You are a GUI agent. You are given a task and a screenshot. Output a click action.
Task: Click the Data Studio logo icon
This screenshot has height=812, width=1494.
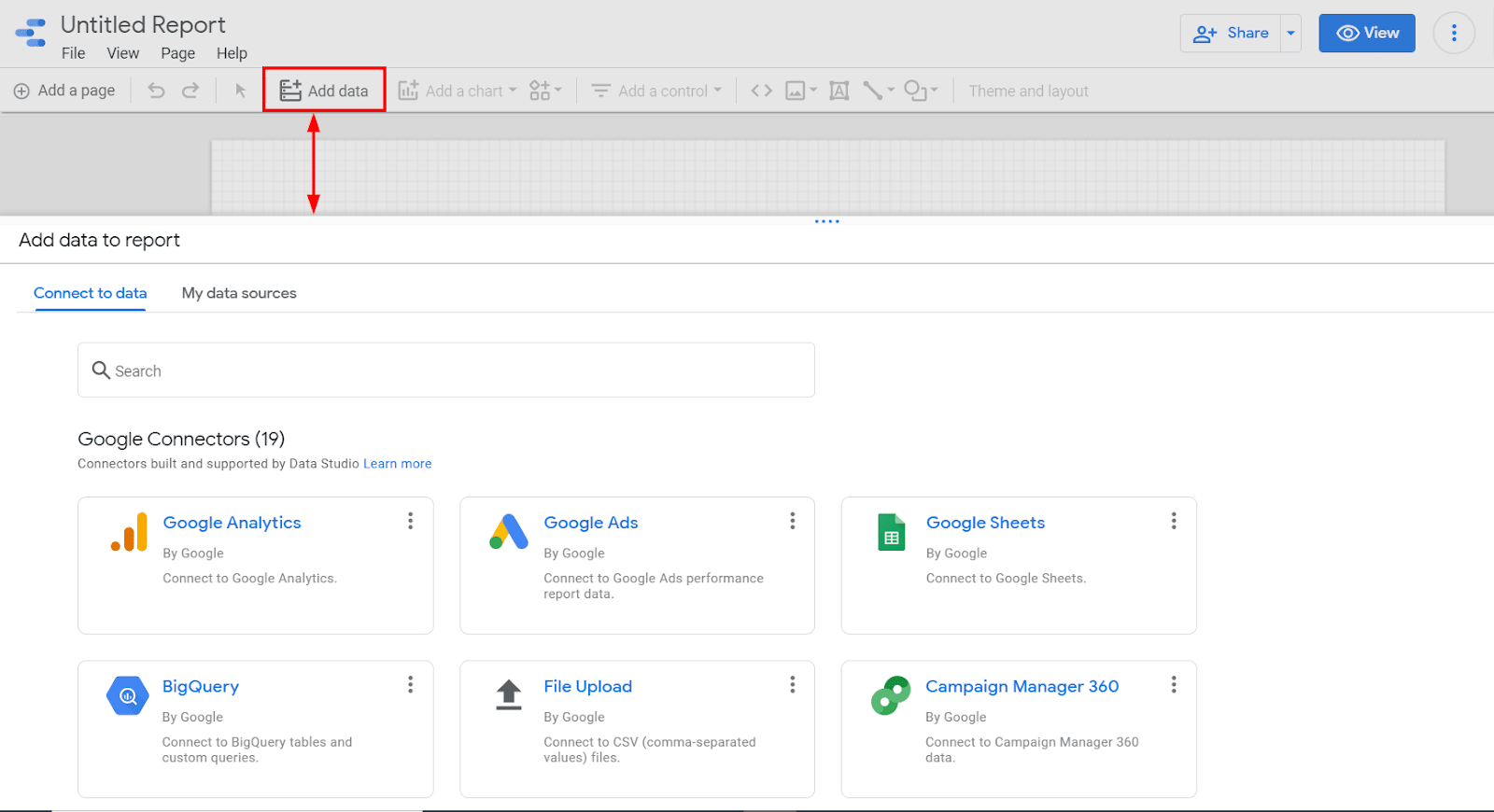pyautogui.click(x=31, y=33)
